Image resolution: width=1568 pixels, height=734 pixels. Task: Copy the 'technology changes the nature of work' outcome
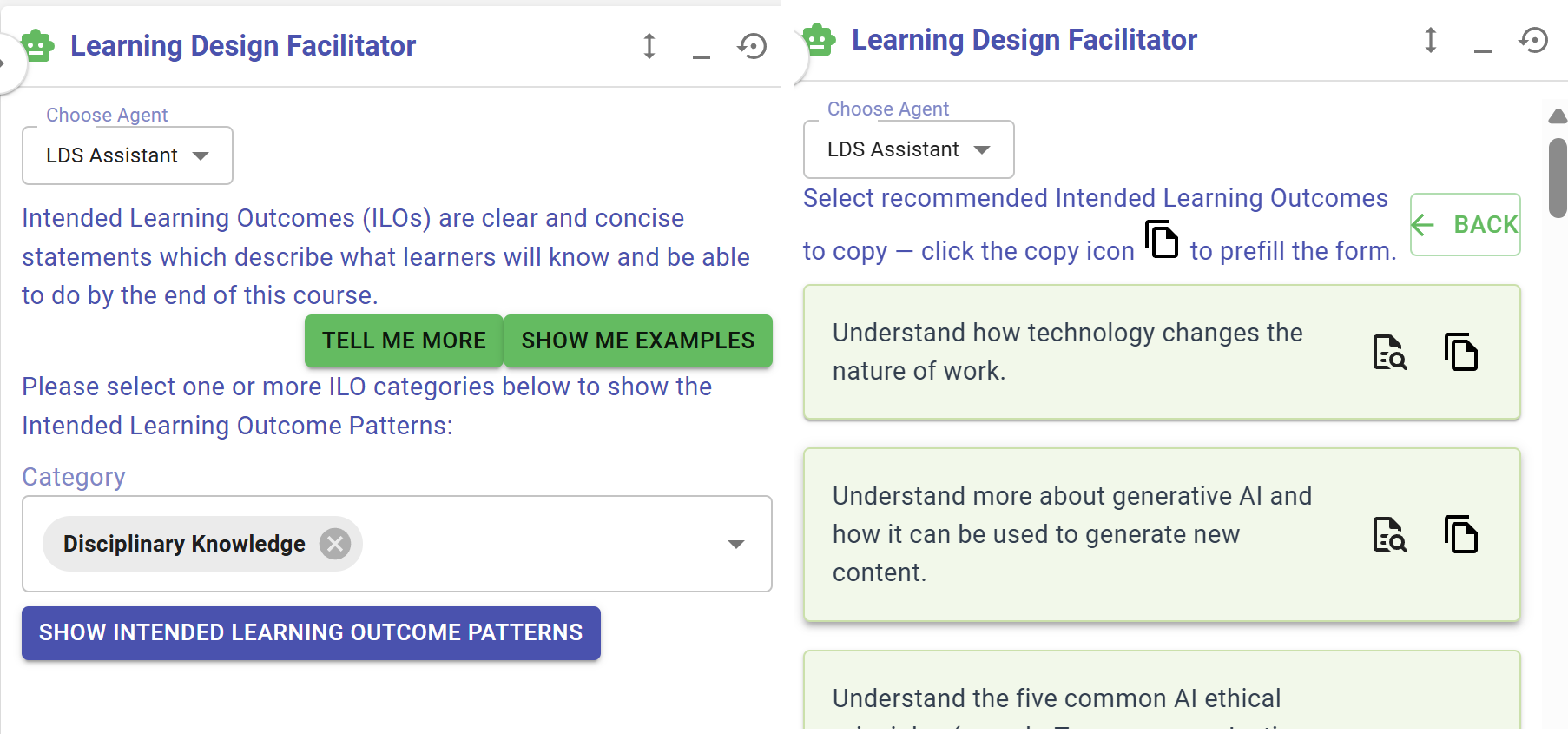[1461, 352]
